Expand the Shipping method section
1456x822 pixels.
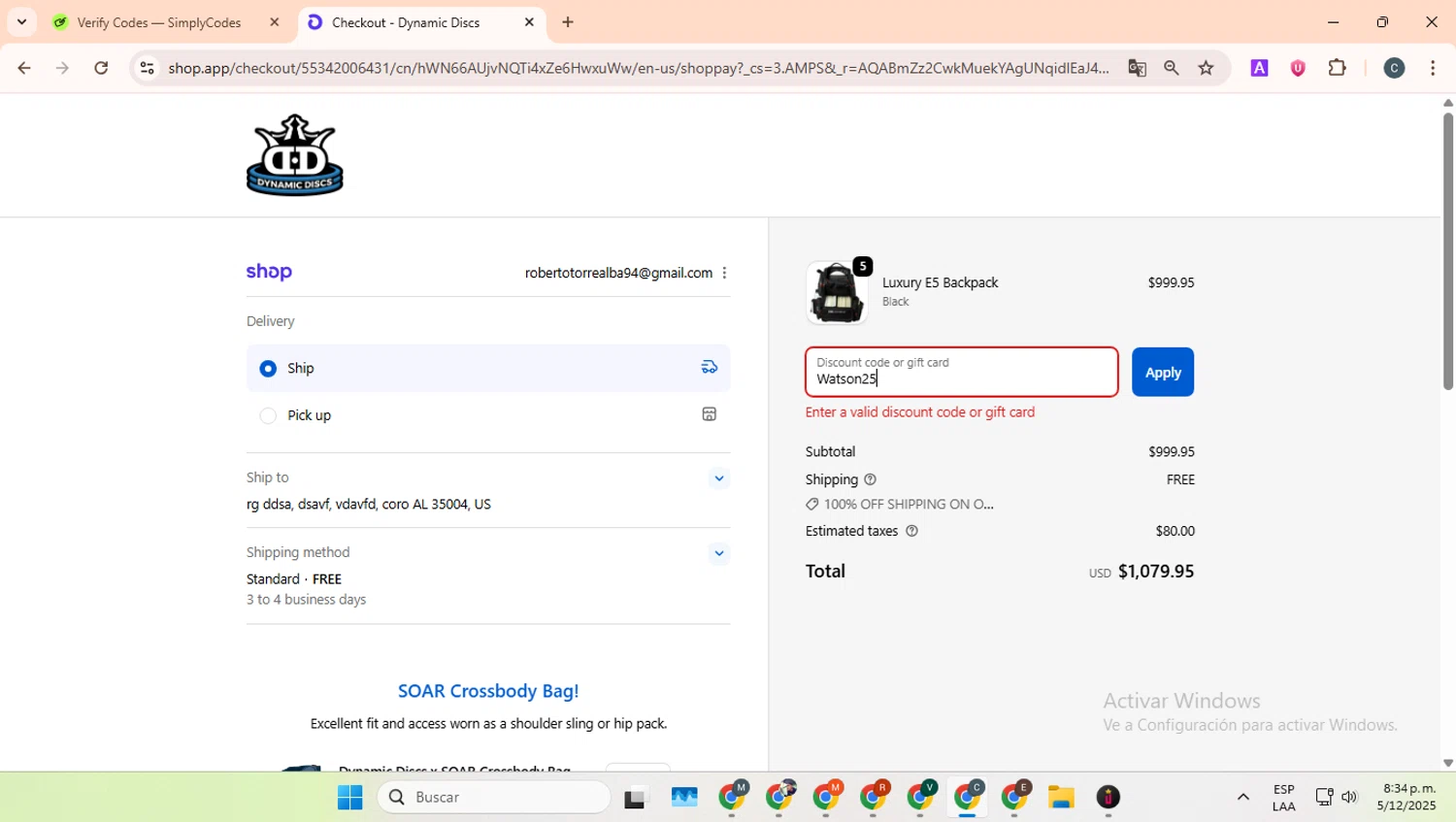coord(718,554)
